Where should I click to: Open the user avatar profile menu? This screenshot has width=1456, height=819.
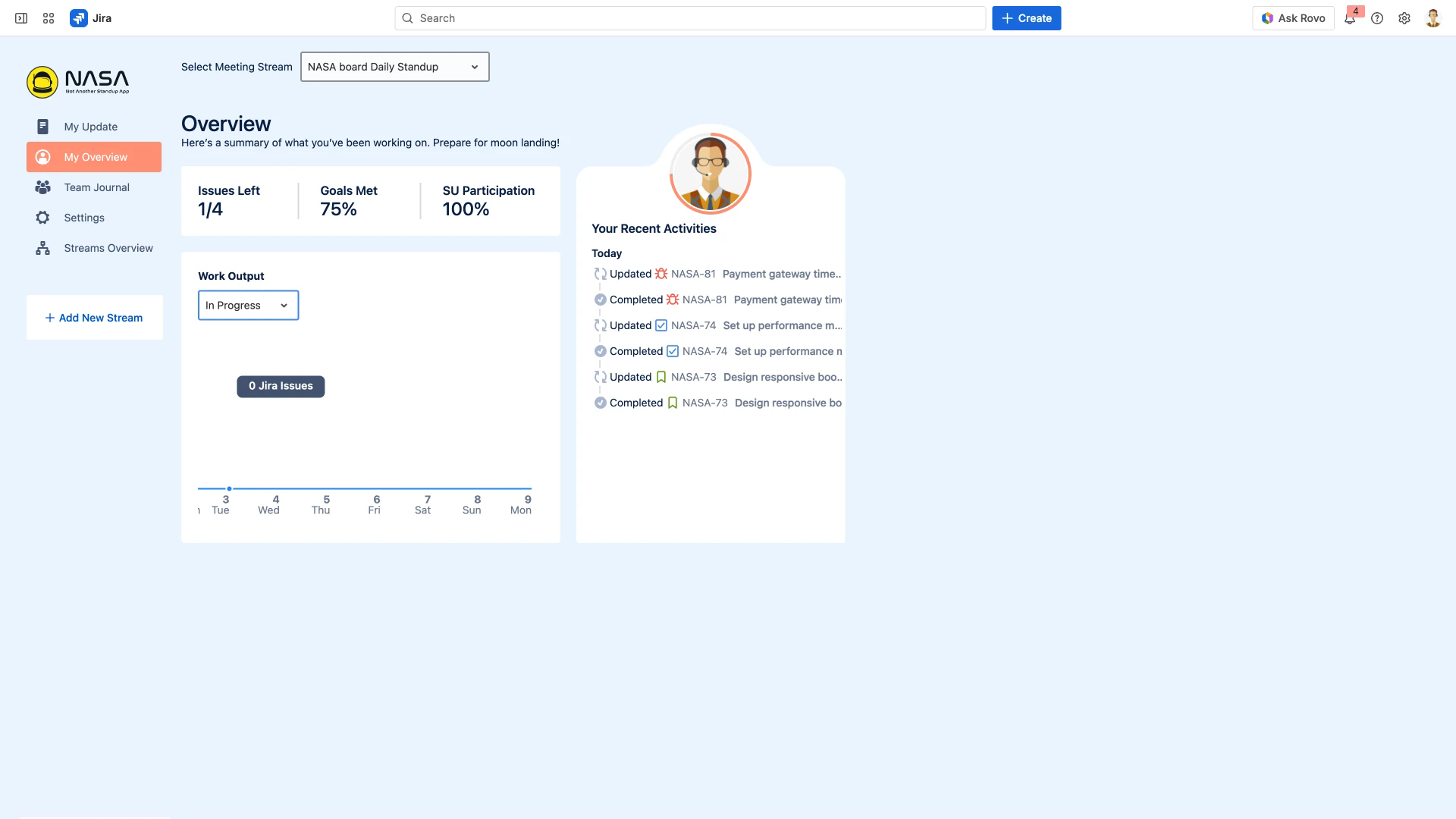click(x=1432, y=17)
